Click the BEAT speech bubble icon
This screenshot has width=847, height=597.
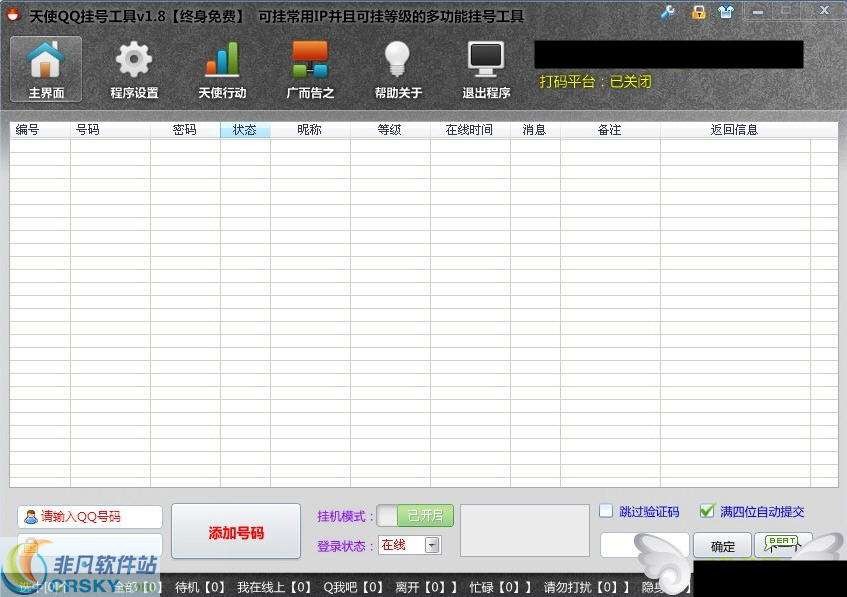[783, 544]
